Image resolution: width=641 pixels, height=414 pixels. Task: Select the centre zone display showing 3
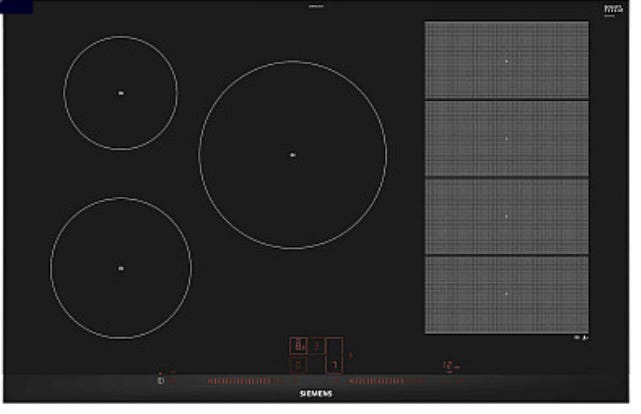[x=316, y=346]
